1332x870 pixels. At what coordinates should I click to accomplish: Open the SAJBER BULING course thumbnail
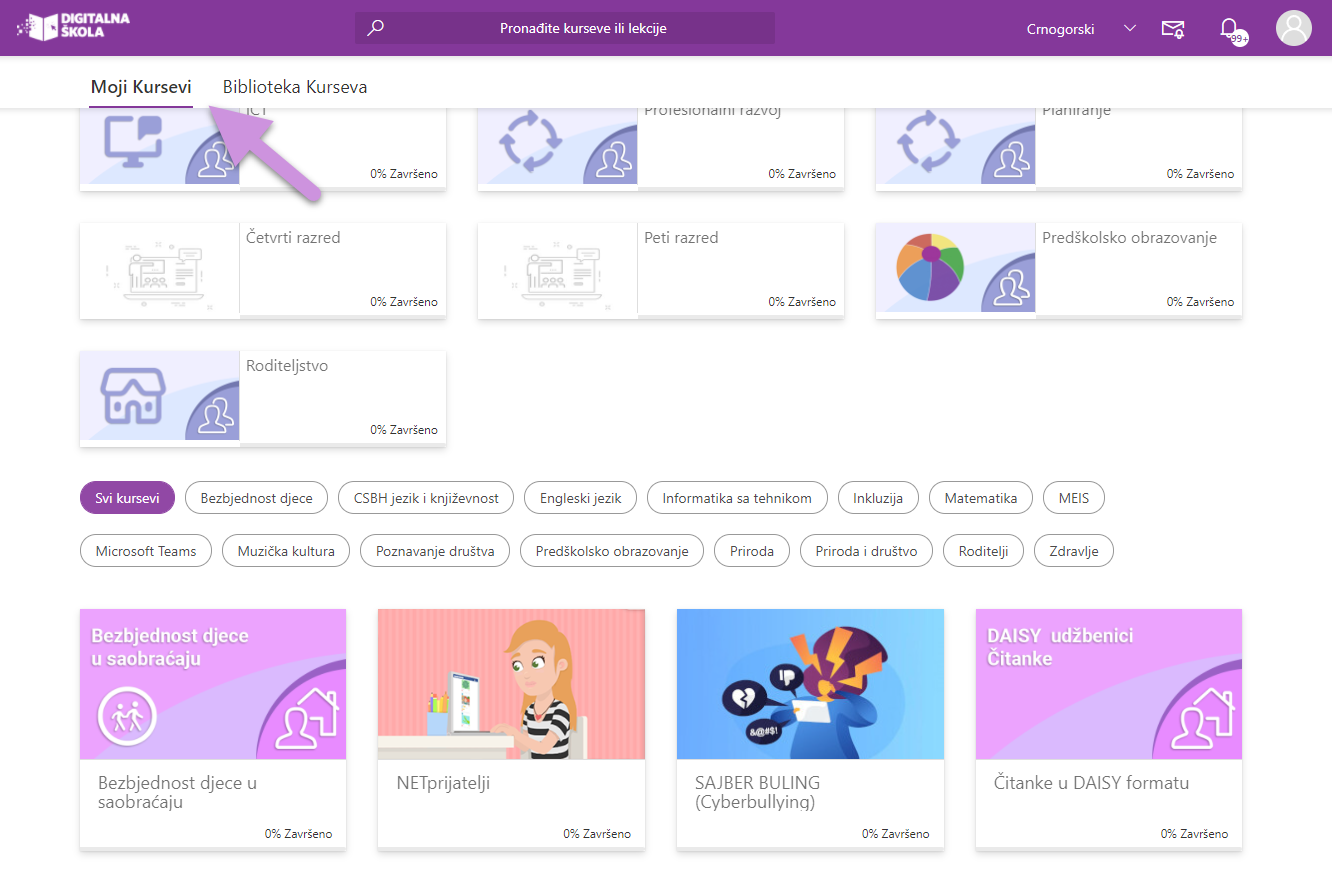(x=810, y=684)
